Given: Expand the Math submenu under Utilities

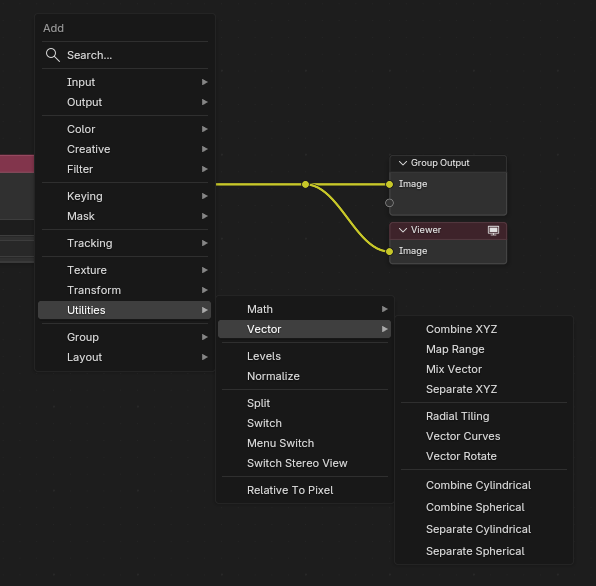Looking at the screenshot, I should point(304,309).
